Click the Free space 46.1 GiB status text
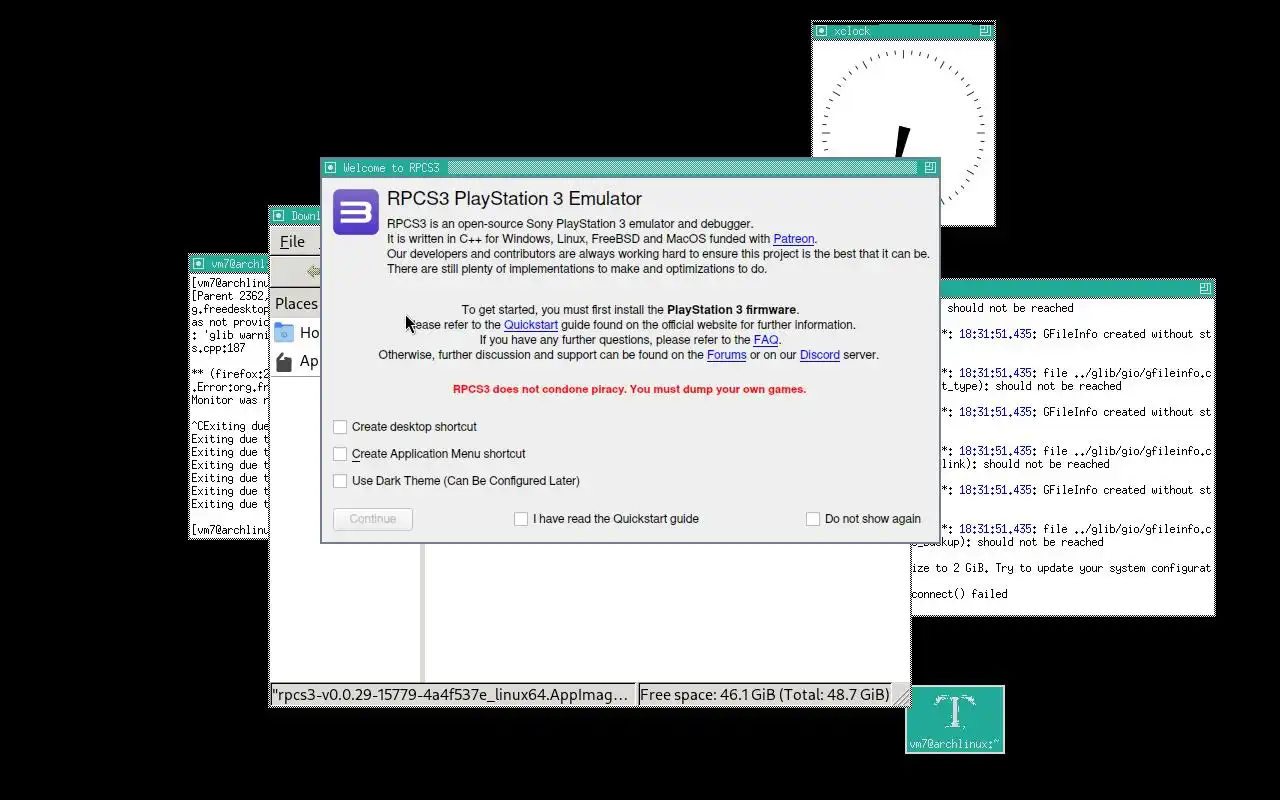 tap(765, 694)
